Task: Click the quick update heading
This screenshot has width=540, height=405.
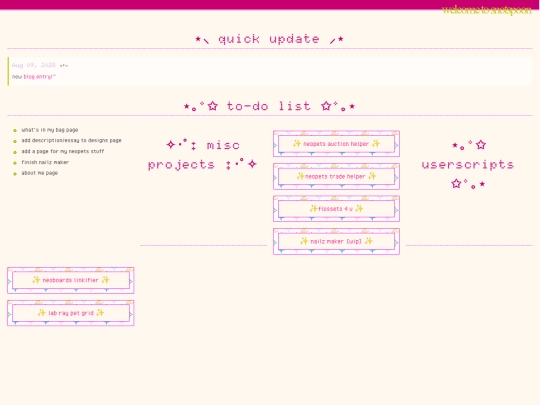Action: [269, 39]
